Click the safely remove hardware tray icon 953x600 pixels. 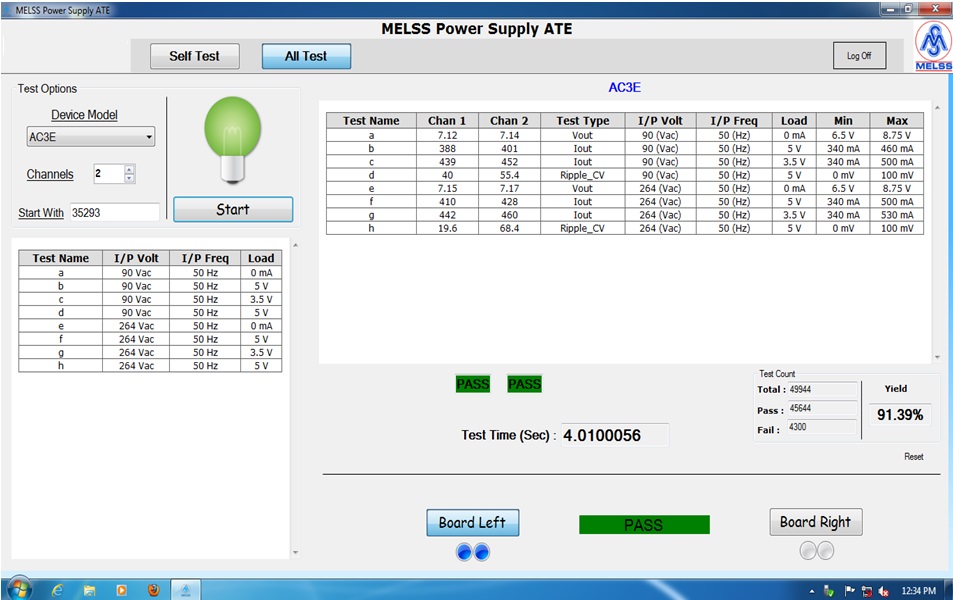coord(829,591)
